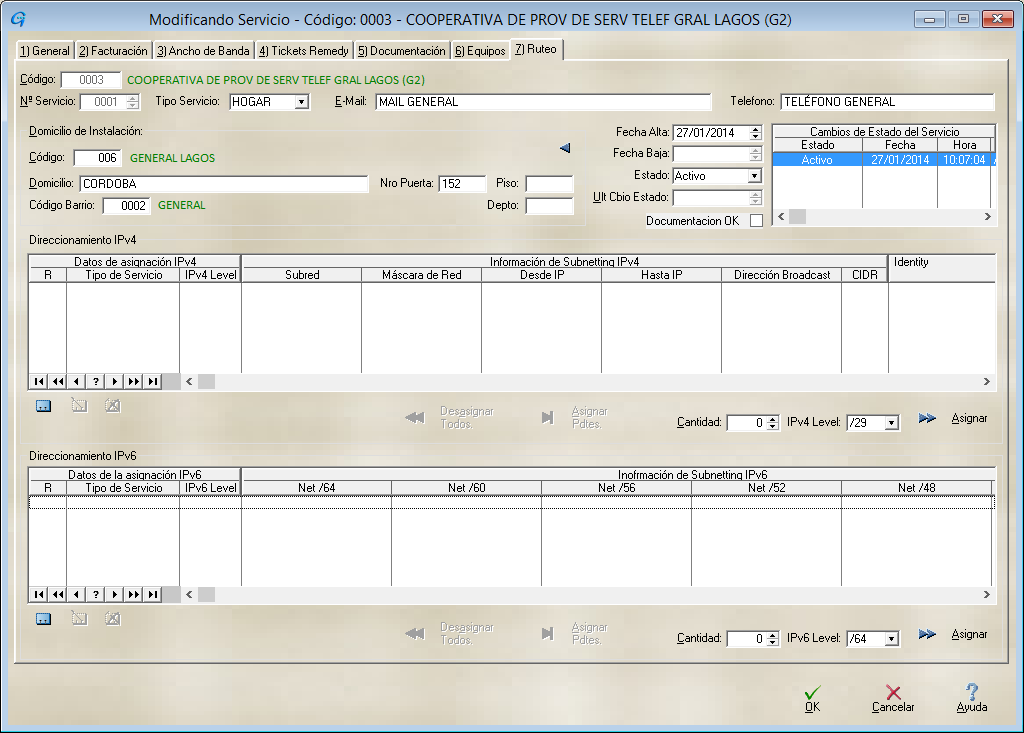
Task: Jump forward a page in IPv4 grid navigator
Action: pyautogui.click(x=134, y=382)
